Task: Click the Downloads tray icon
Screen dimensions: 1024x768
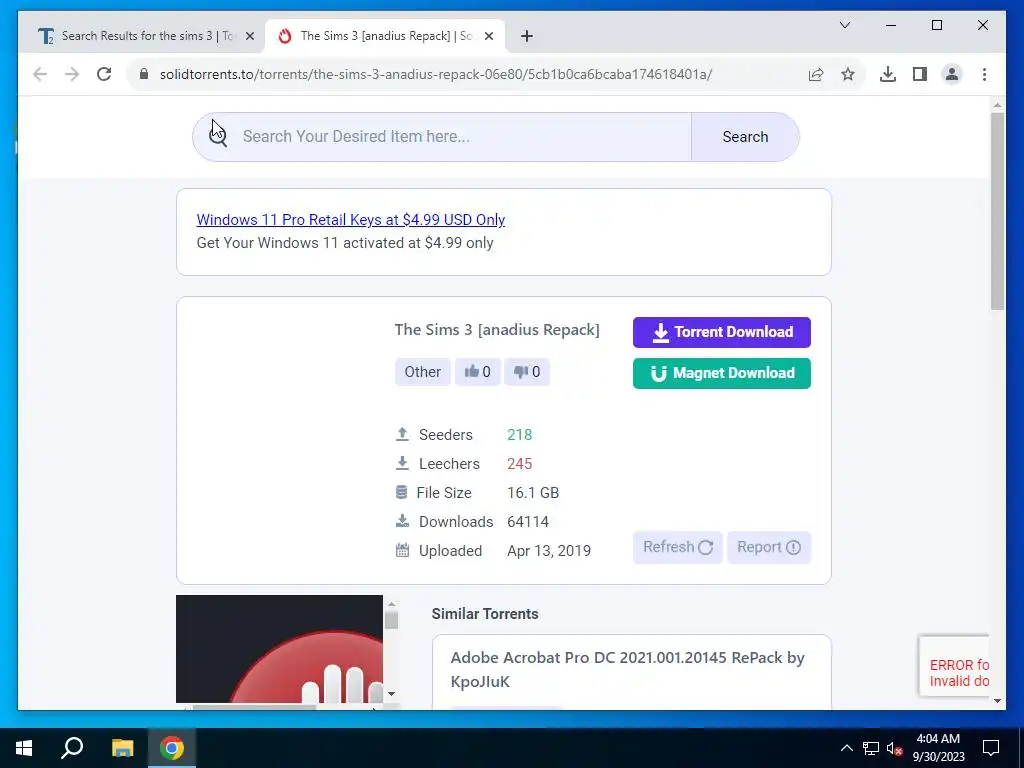Action: click(402, 521)
